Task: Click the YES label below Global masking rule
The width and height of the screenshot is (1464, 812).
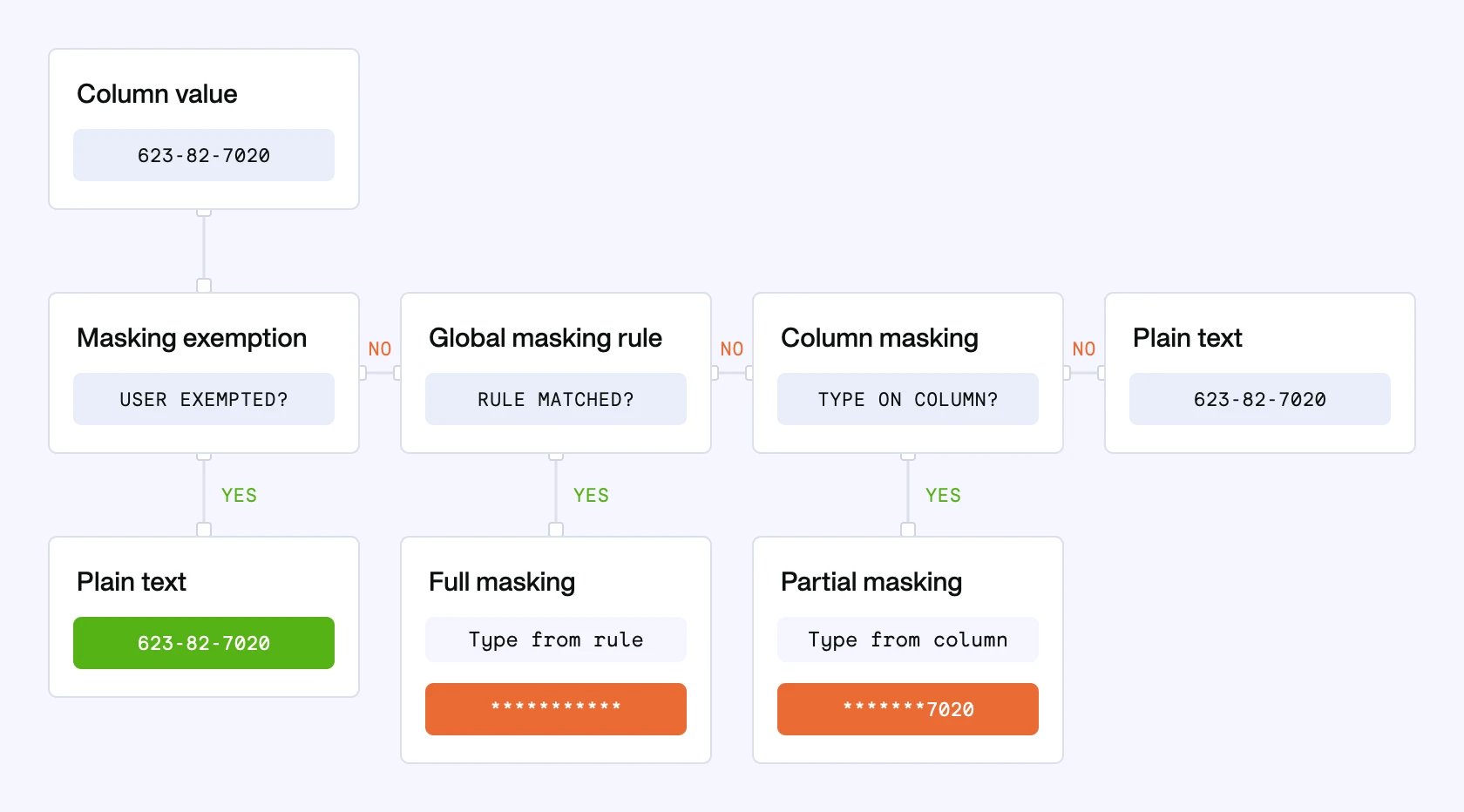Action: (x=591, y=495)
